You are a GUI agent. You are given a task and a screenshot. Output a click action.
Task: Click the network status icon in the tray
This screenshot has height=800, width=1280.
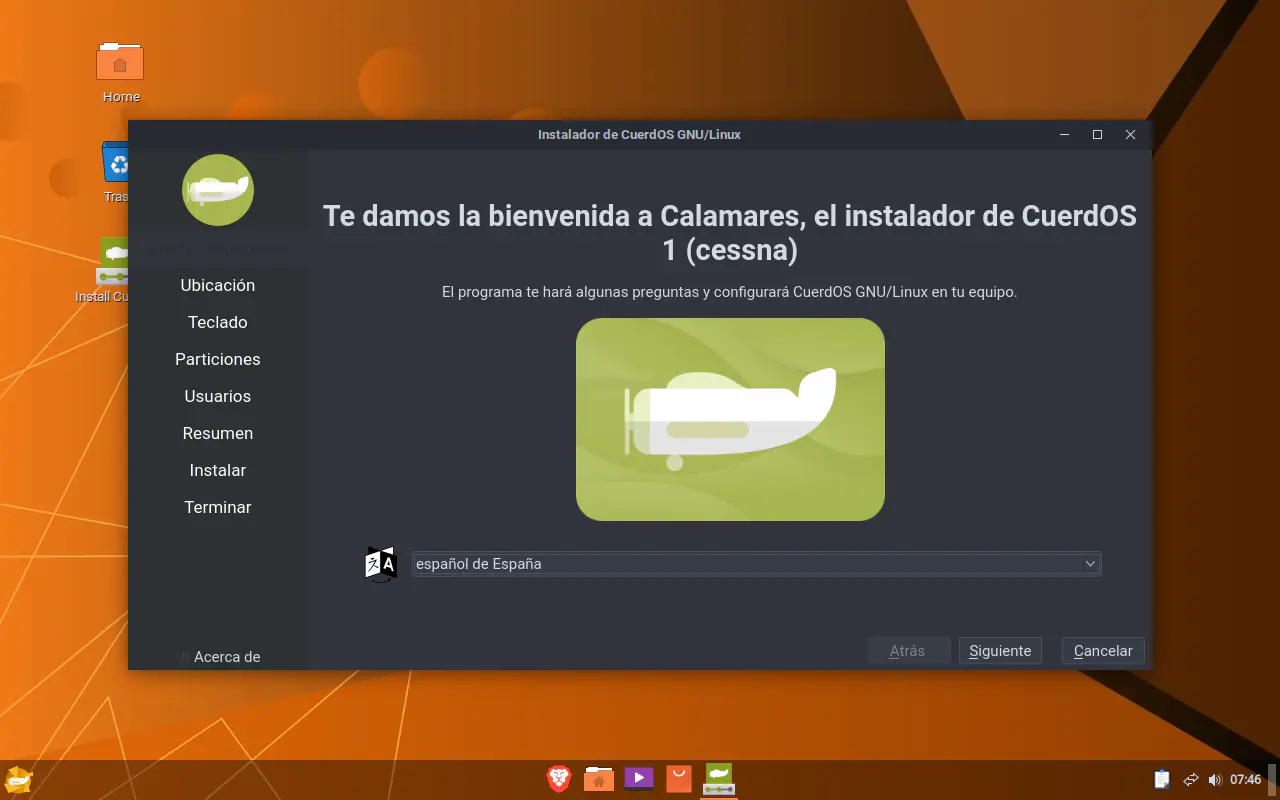pyautogui.click(x=1190, y=778)
